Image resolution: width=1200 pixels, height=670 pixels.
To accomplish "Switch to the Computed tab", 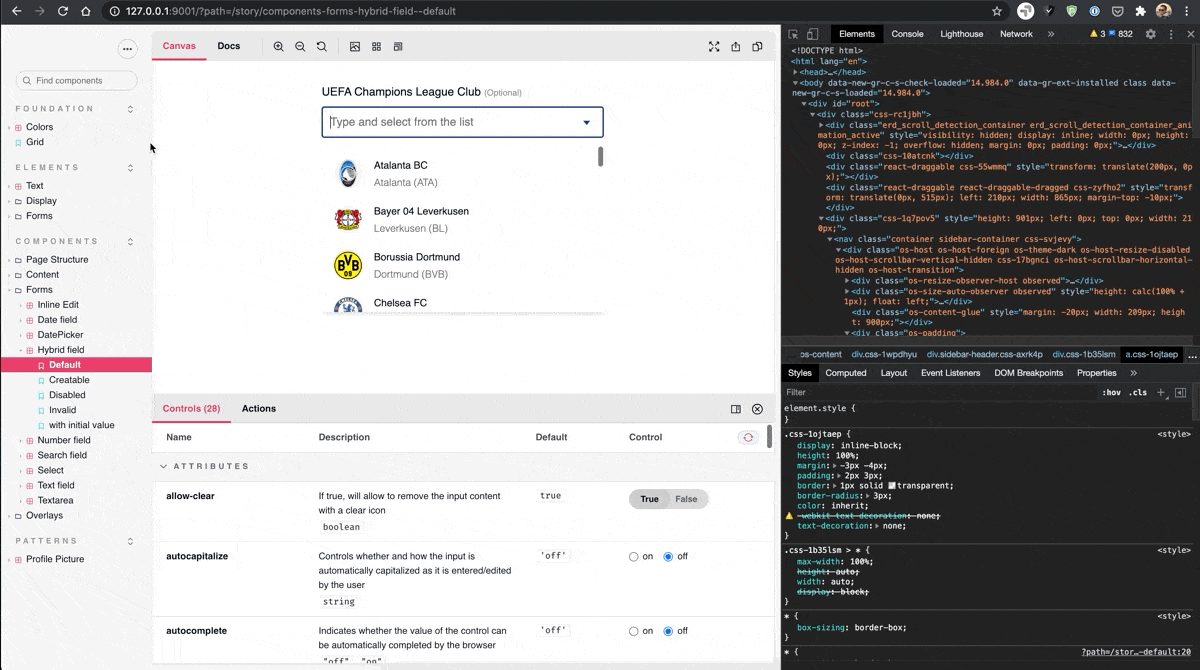I will click(x=846, y=373).
